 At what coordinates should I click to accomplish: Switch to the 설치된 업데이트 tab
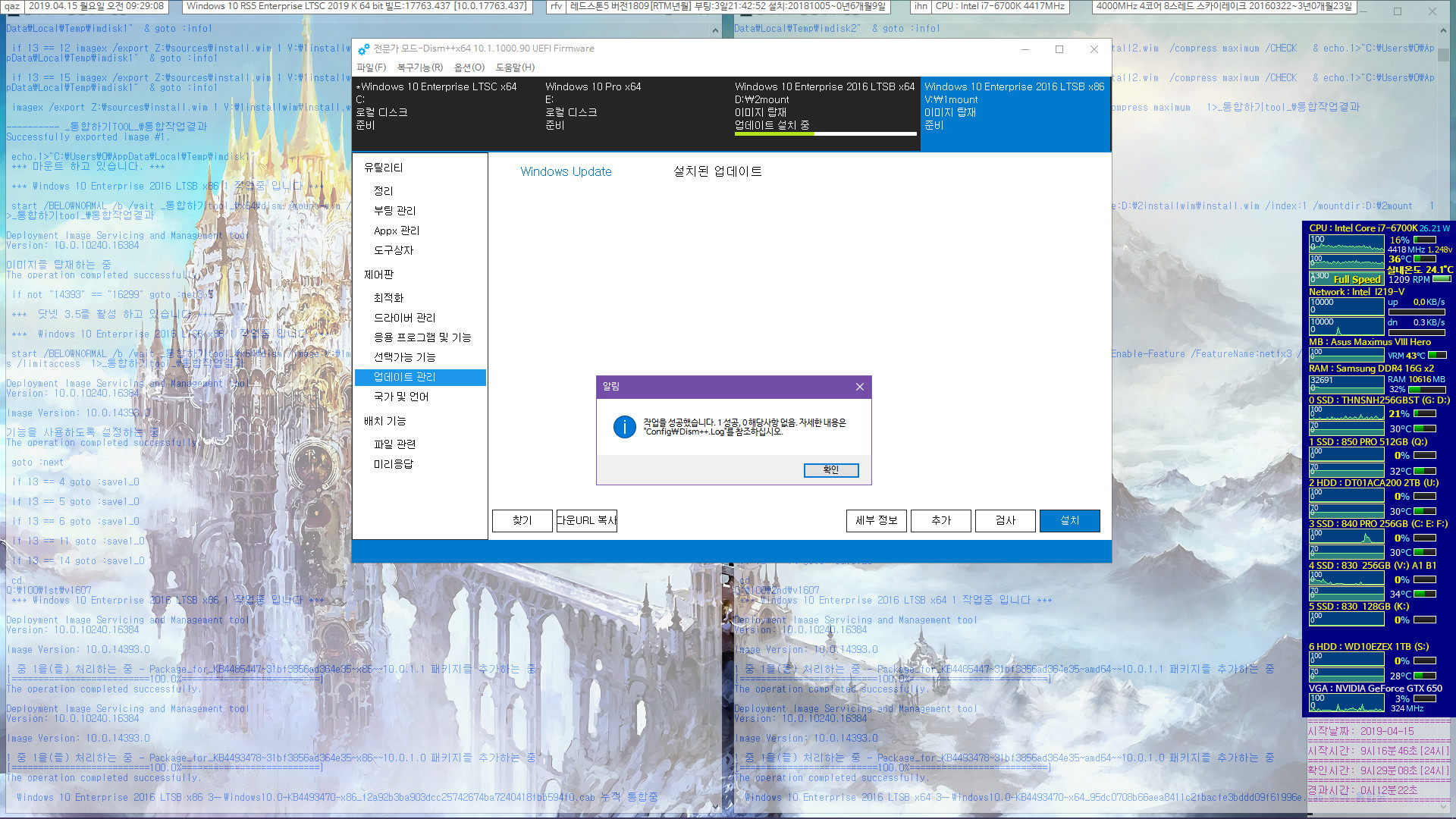tap(717, 172)
